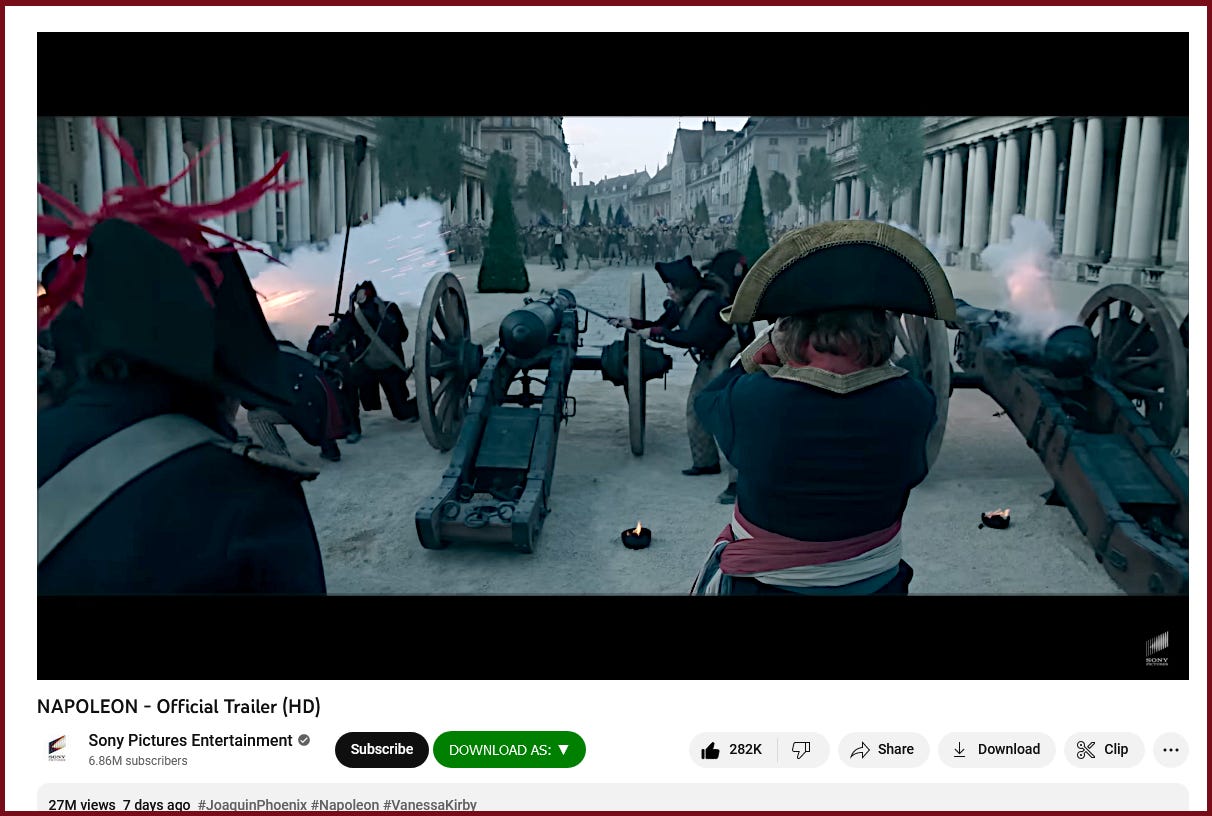This screenshot has height=816, width=1212.
Task: Open the #JoaquinPhoenix hashtag
Action: pyautogui.click(x=252, y=805)
